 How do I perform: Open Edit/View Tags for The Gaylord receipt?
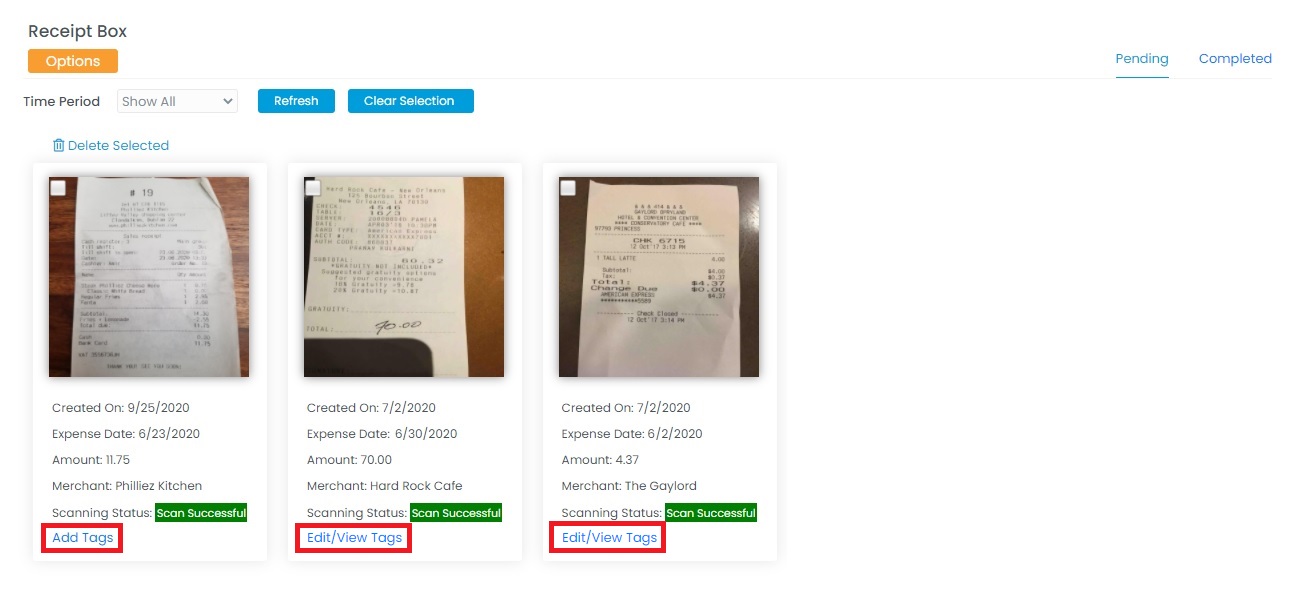coord(609,538)
